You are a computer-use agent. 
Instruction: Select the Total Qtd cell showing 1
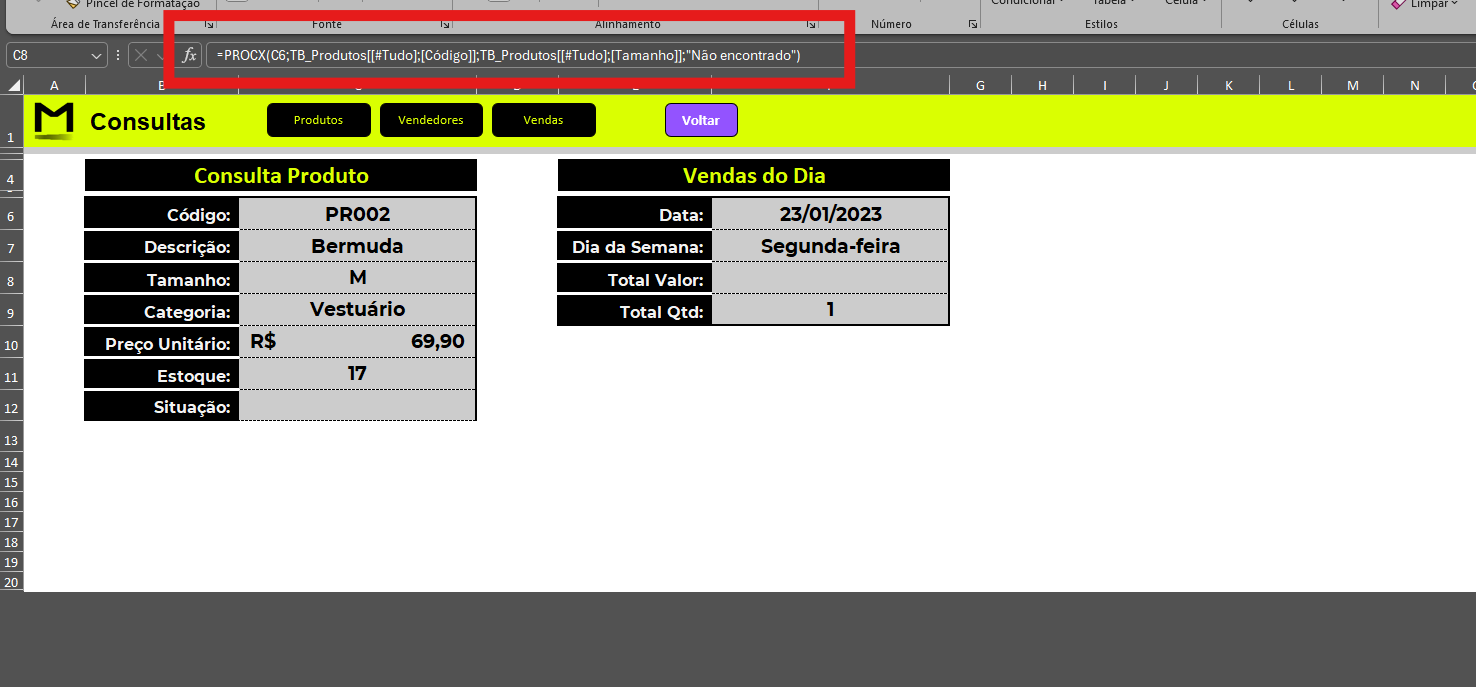(830, 310)
